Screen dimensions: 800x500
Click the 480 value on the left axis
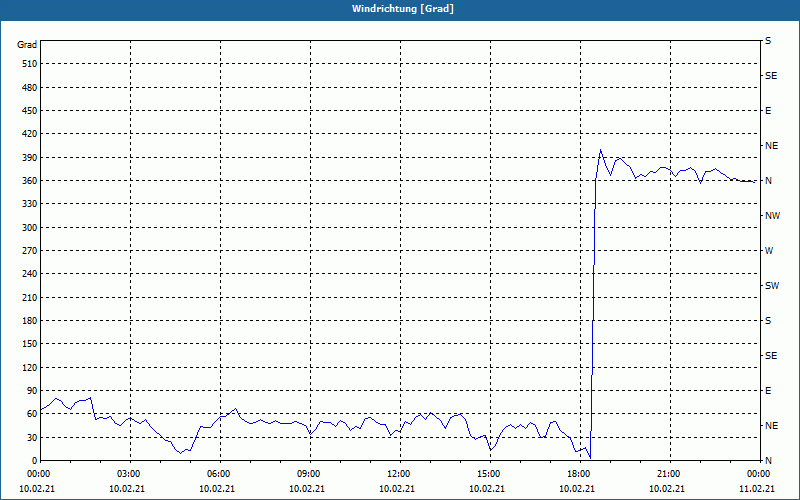(29, 87)
